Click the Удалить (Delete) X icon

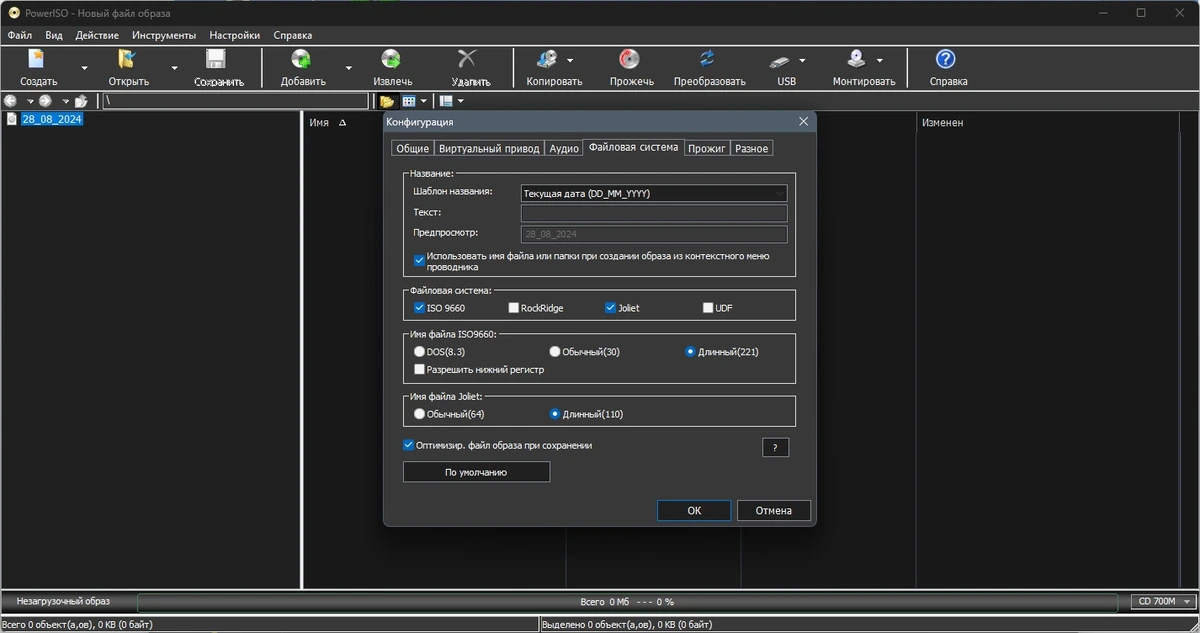coord(467,59)
